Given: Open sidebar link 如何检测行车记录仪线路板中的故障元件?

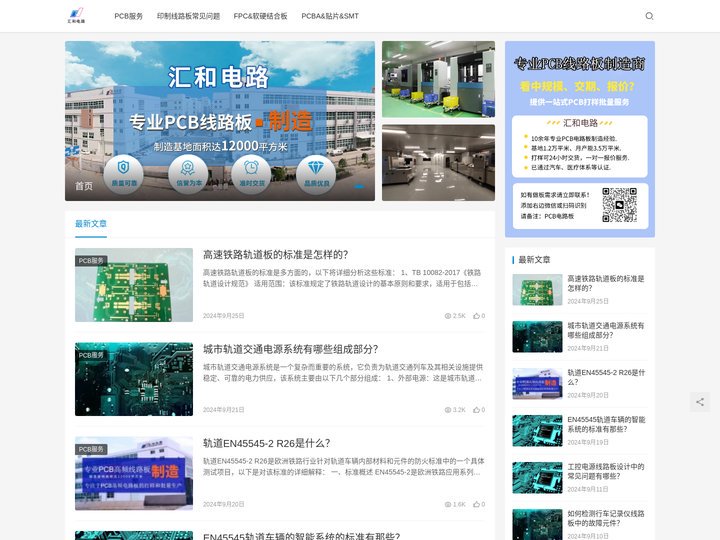Looking at the screenshot, I should (x=606, y=518).
